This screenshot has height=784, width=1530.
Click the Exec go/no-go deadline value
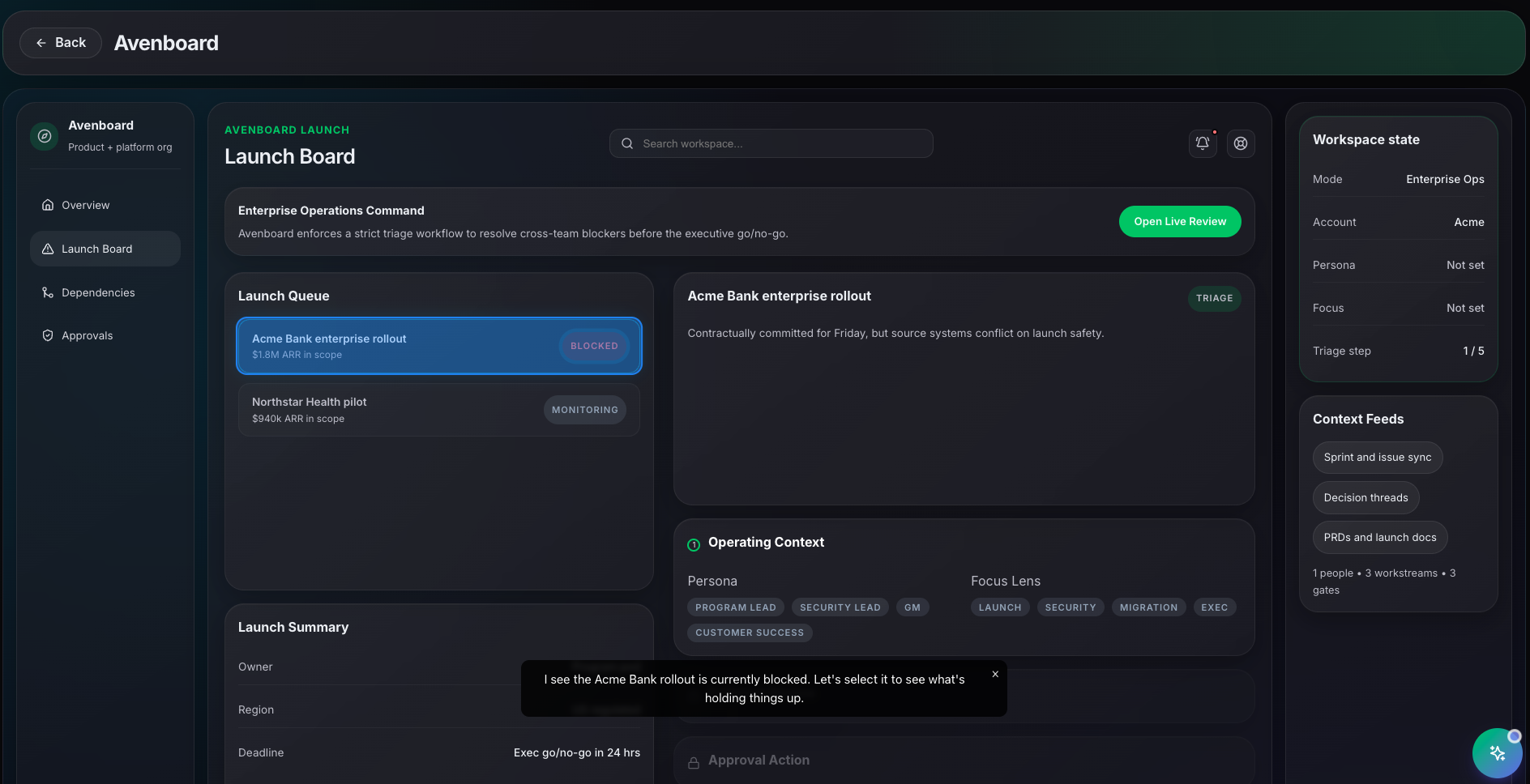(x=577, y=752)
